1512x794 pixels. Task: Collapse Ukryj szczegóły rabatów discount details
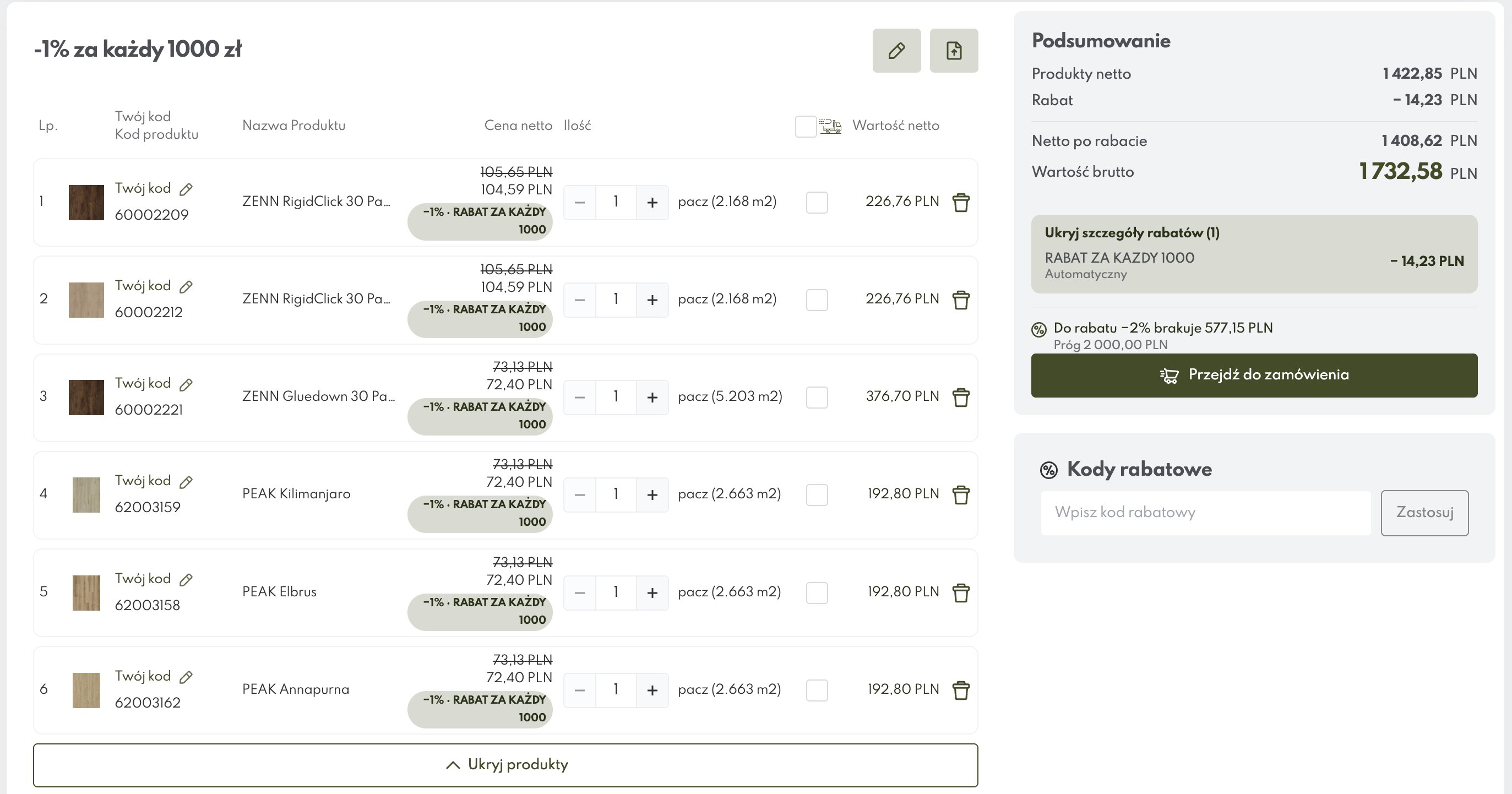tap(1132, 233)
